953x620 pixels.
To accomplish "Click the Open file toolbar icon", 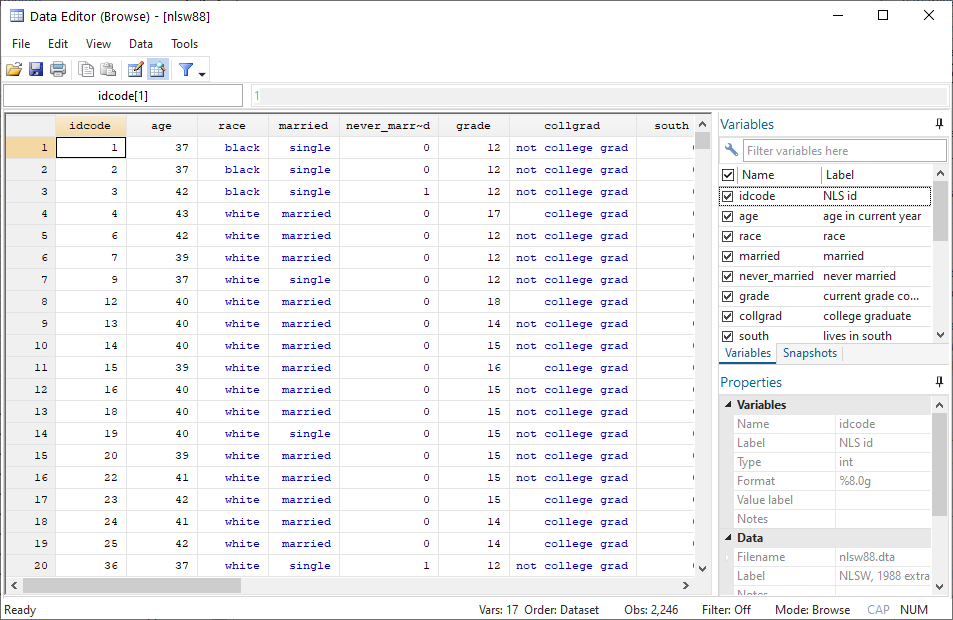I will (14, 69).
